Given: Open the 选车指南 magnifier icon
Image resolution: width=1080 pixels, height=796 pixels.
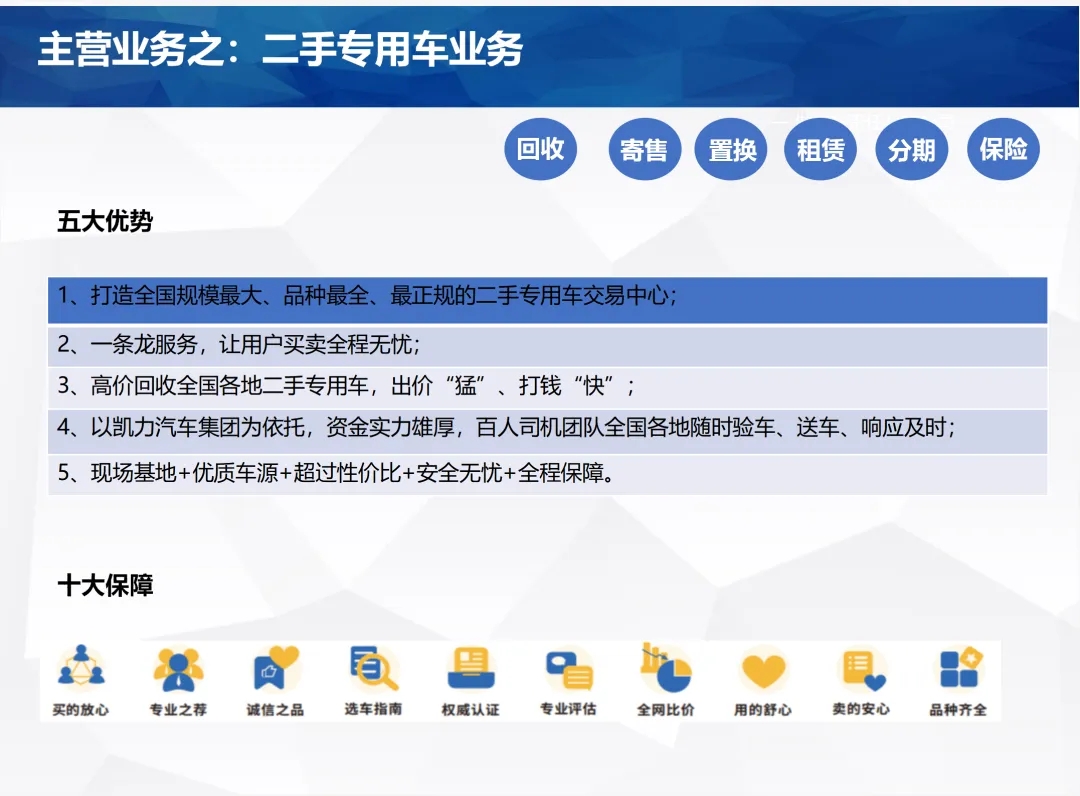Looking at the screenshot, I should (373, 668).
